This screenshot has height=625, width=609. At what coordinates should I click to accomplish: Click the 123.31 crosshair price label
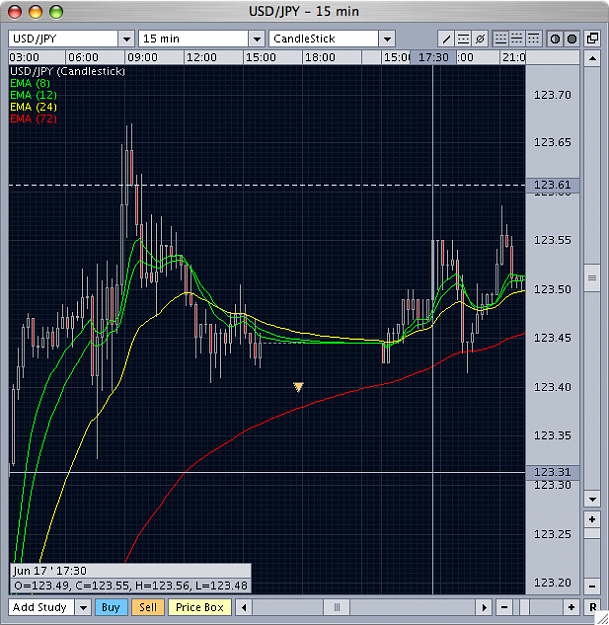pos(552,472)
